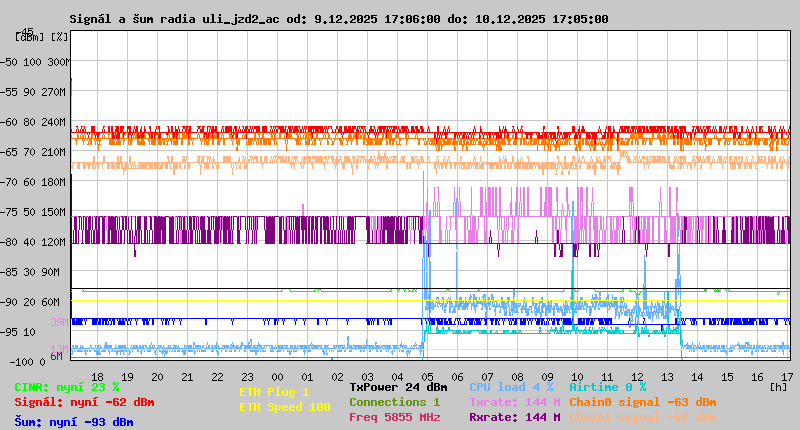
Task: Click the yellow ETH Speed 100 label
Action: pyautogui.click(x=284, y=407)
